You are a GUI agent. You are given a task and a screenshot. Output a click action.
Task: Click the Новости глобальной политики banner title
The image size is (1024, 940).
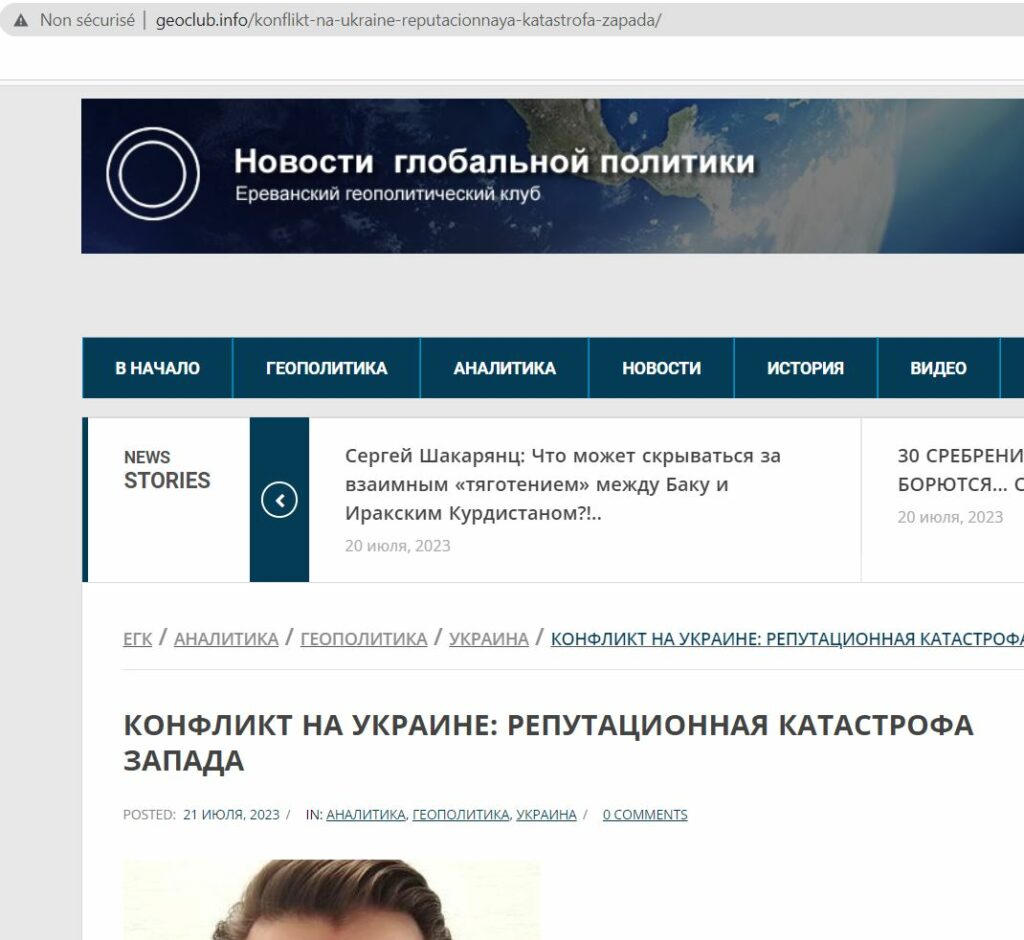[494, 161]
